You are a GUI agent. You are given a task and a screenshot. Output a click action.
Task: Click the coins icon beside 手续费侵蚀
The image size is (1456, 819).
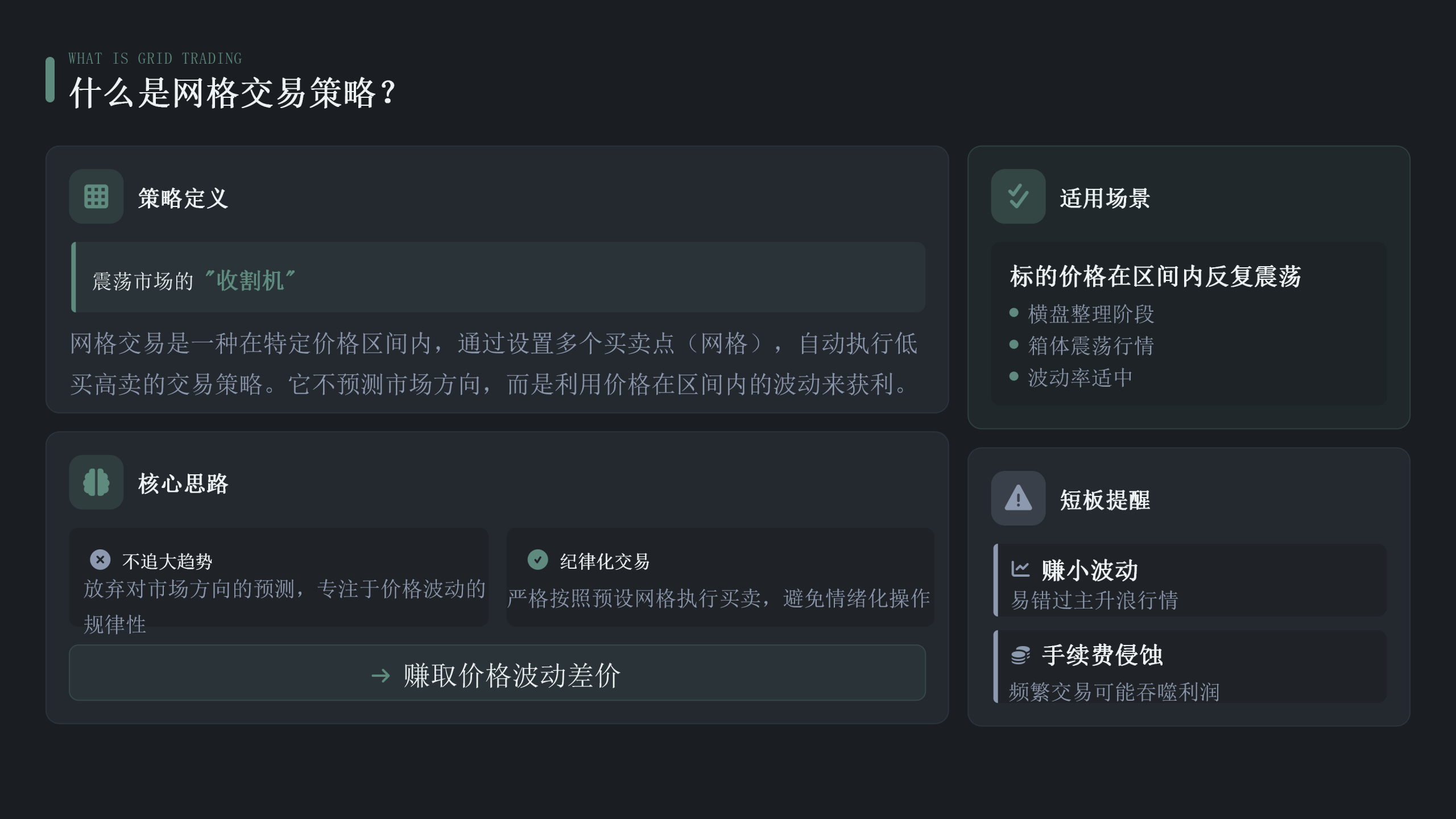pos(1020,655)
